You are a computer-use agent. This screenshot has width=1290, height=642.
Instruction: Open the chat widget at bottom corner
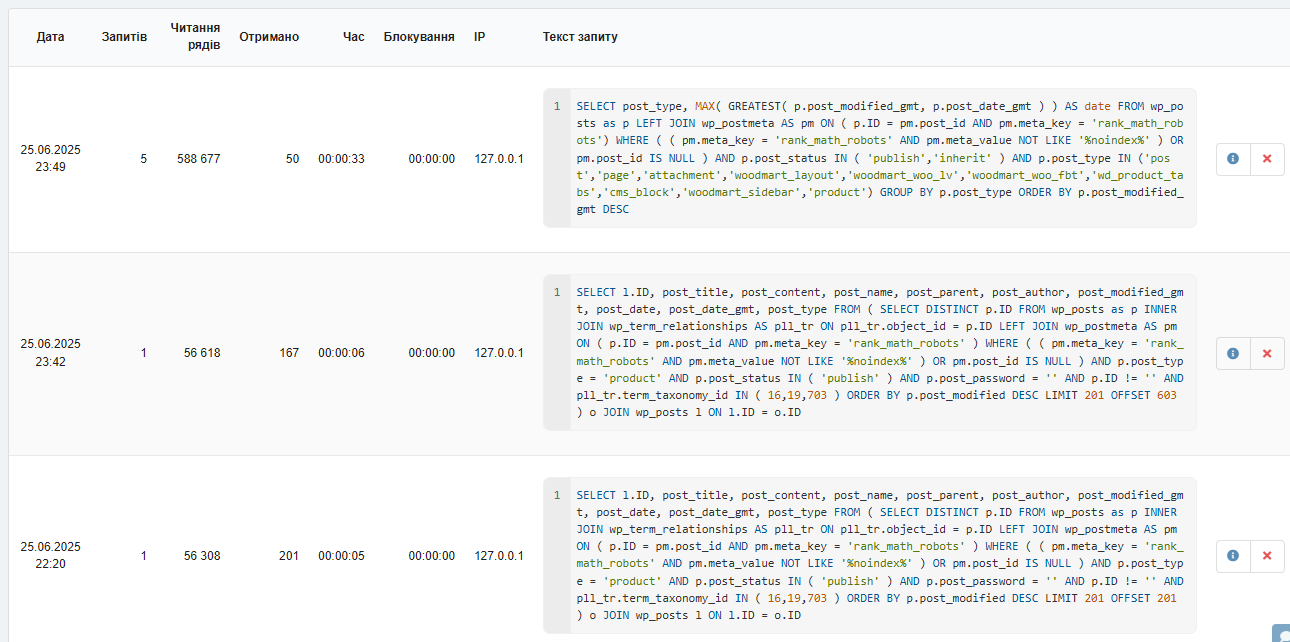(x=1281, y=633)
